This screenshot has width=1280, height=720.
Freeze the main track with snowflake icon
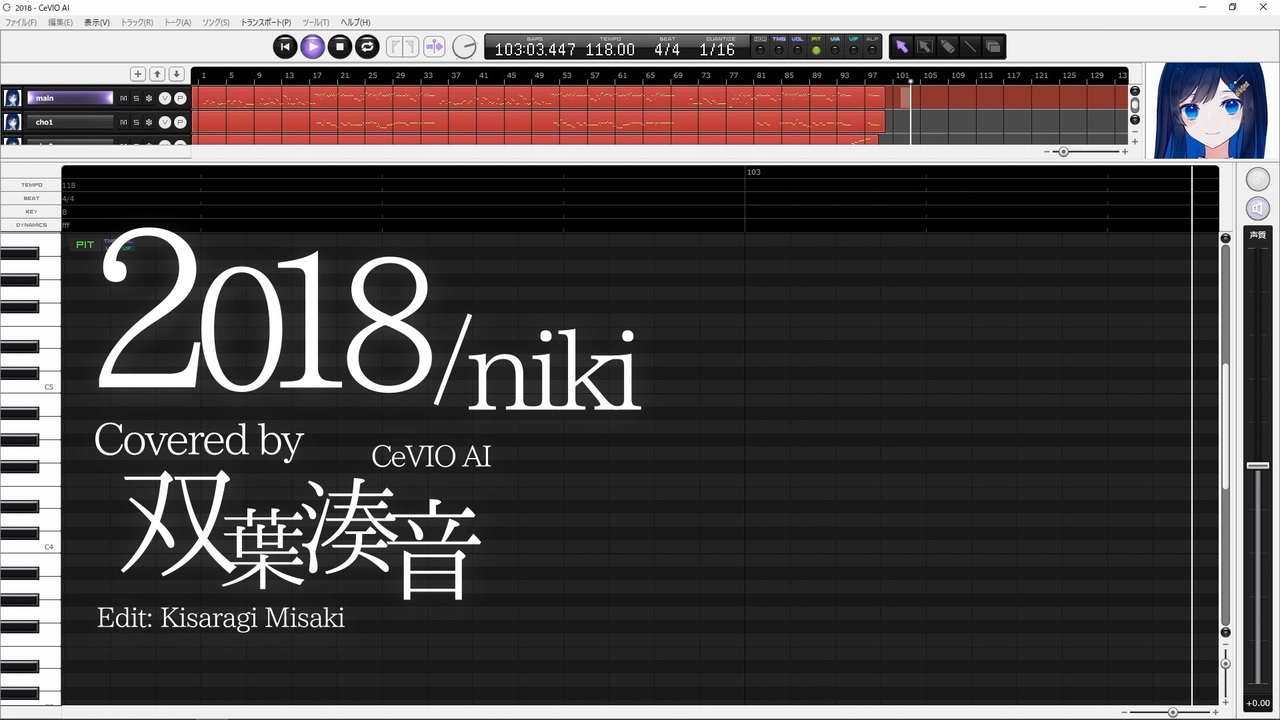[x=149, y=98]
